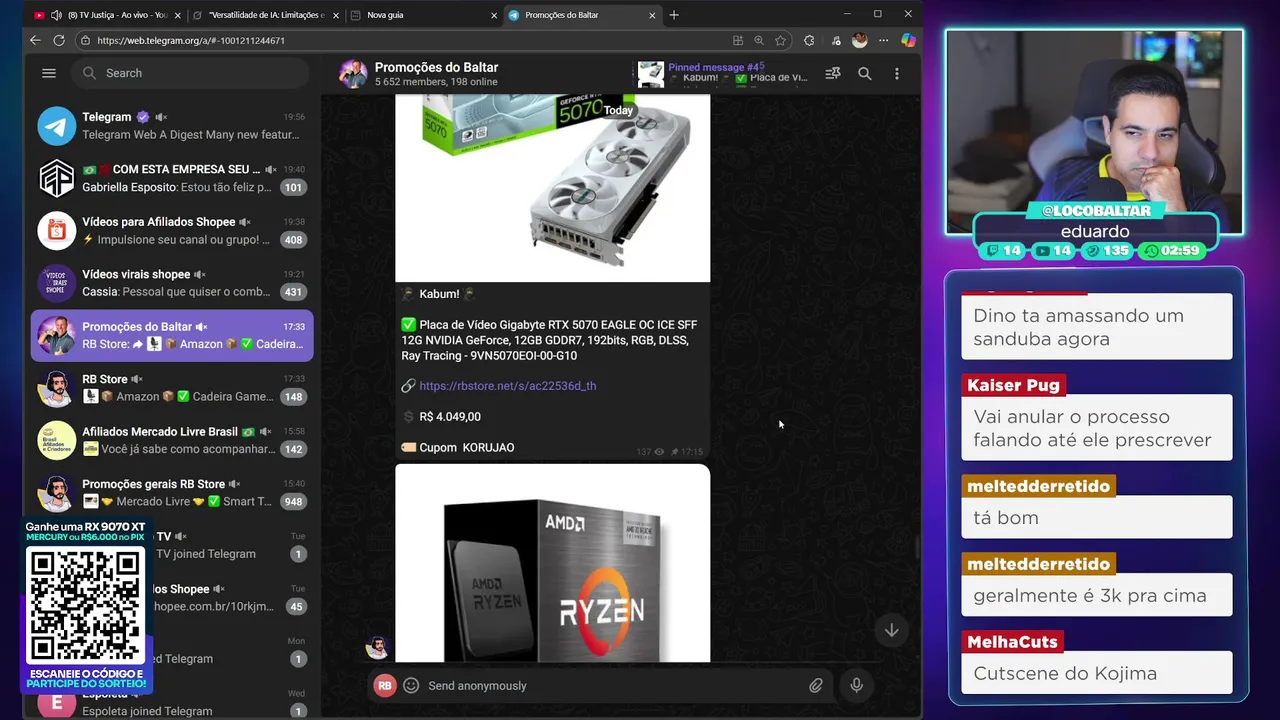
Task: View site information lock icon
Action: click(86, 41)
